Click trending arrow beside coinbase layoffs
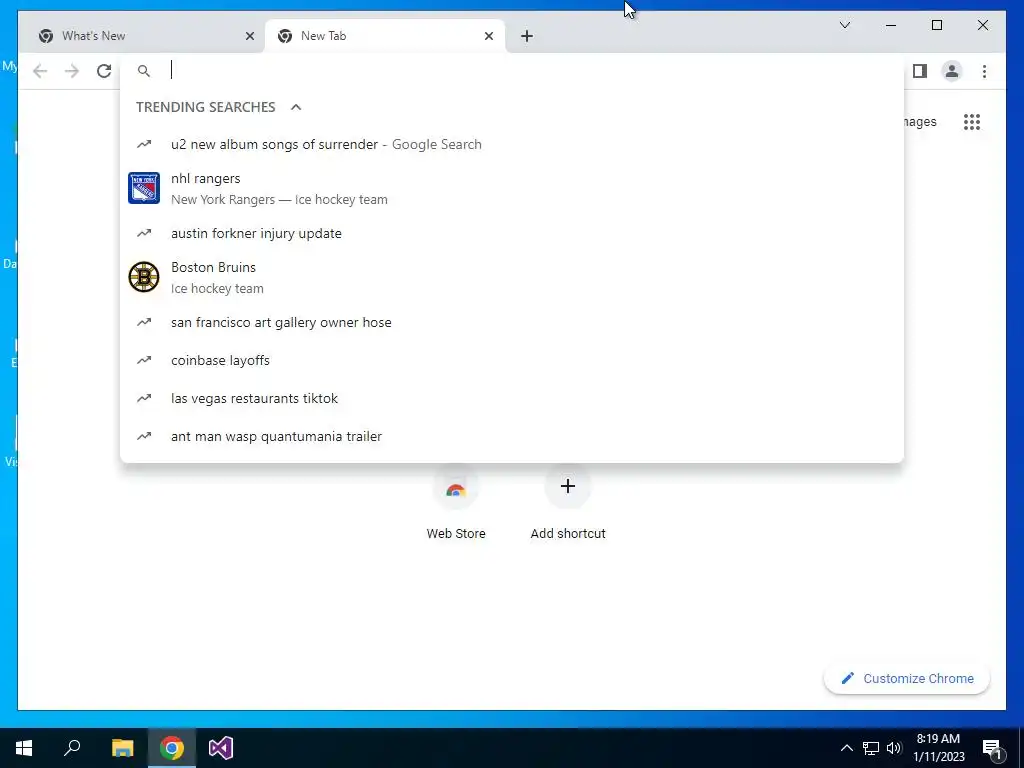Image resolution: width=1024 pixels, height=768 pixels. [x=144, y=360]
